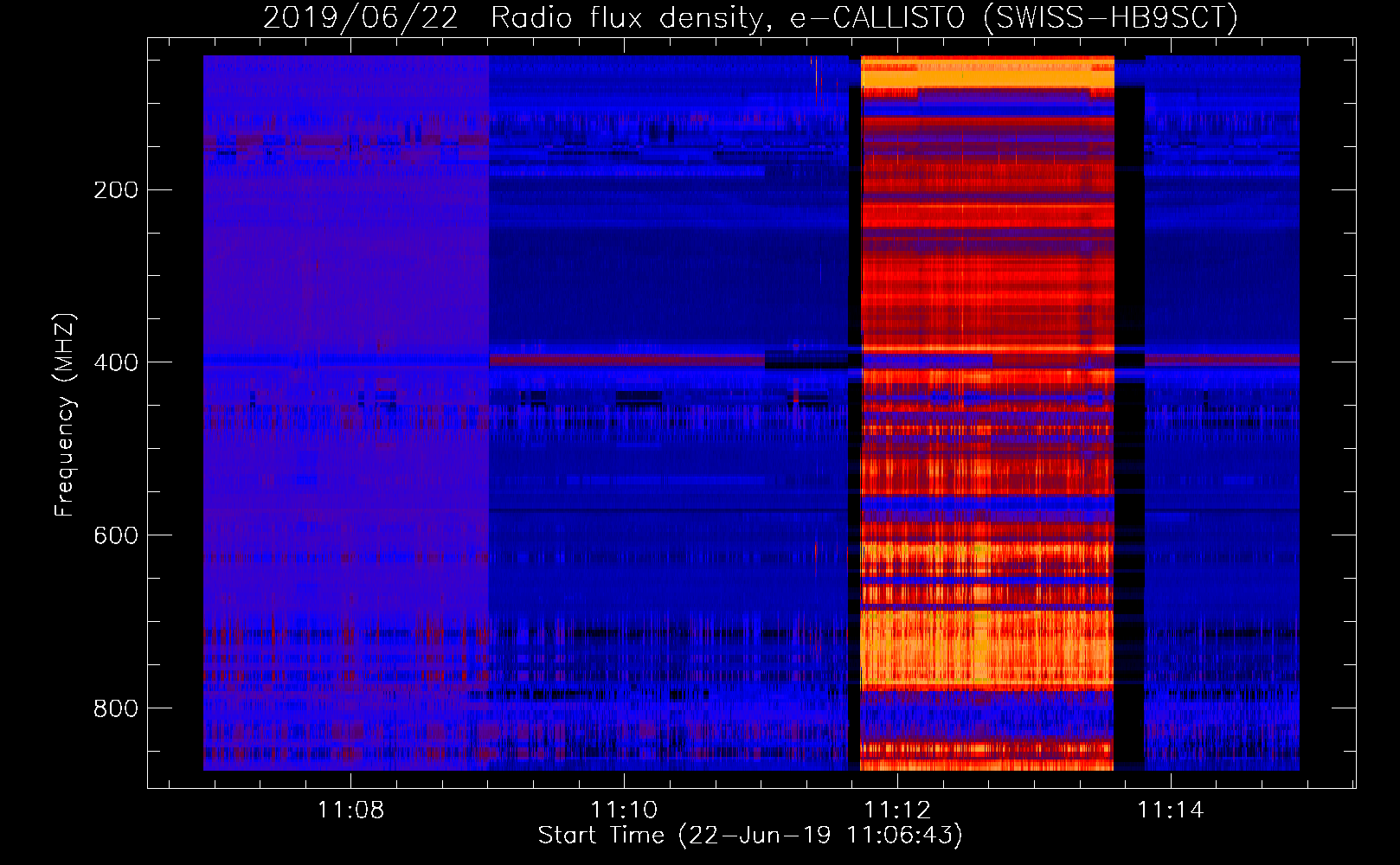Select the 'Frequency (MHZ)' axis label
The height and width of the screenshot is (865, 1400).
pyautogui.click(x=65, y=415)
